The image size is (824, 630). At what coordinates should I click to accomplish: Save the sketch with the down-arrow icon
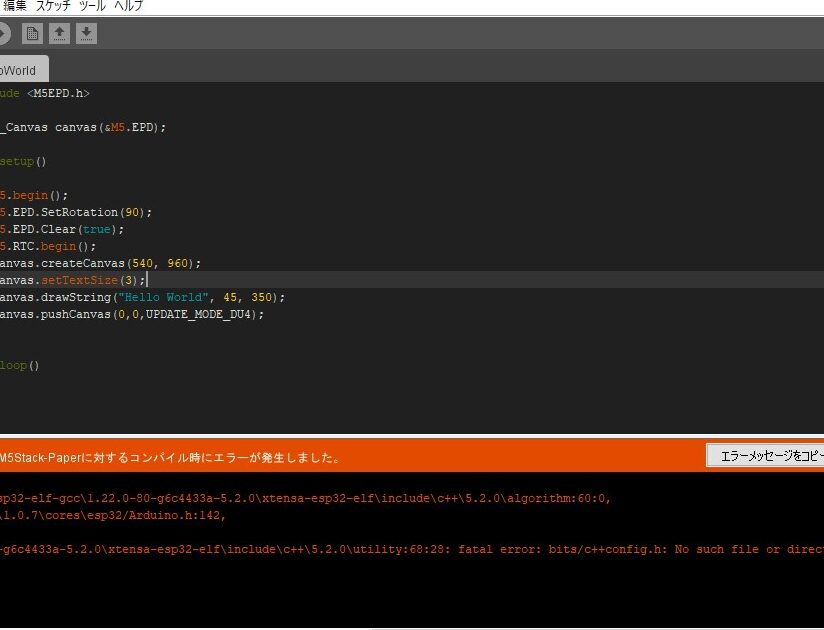coord(87,34)
